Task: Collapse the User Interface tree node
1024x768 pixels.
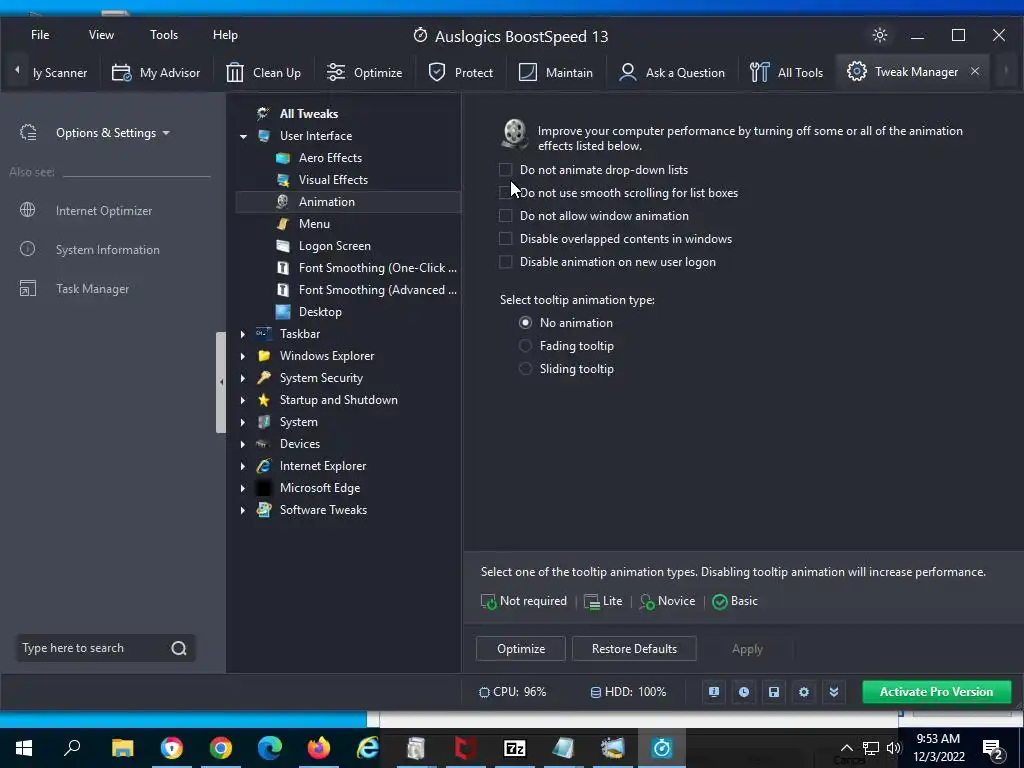Action: click(243, 136)
